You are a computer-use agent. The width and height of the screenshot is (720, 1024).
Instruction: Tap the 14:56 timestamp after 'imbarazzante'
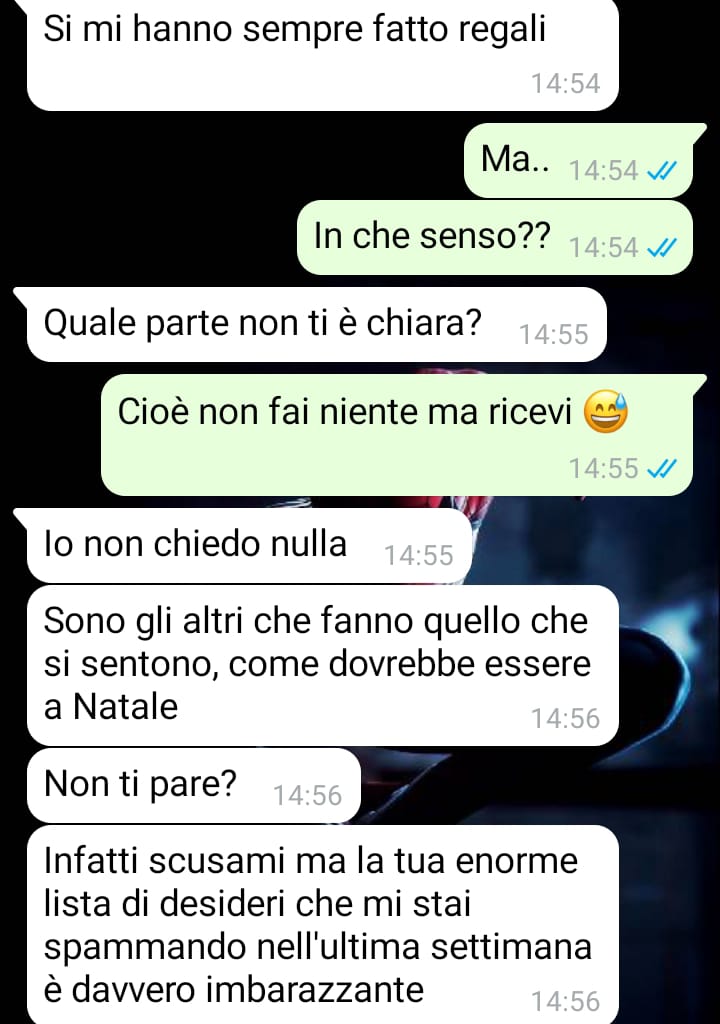(565, 1002)
